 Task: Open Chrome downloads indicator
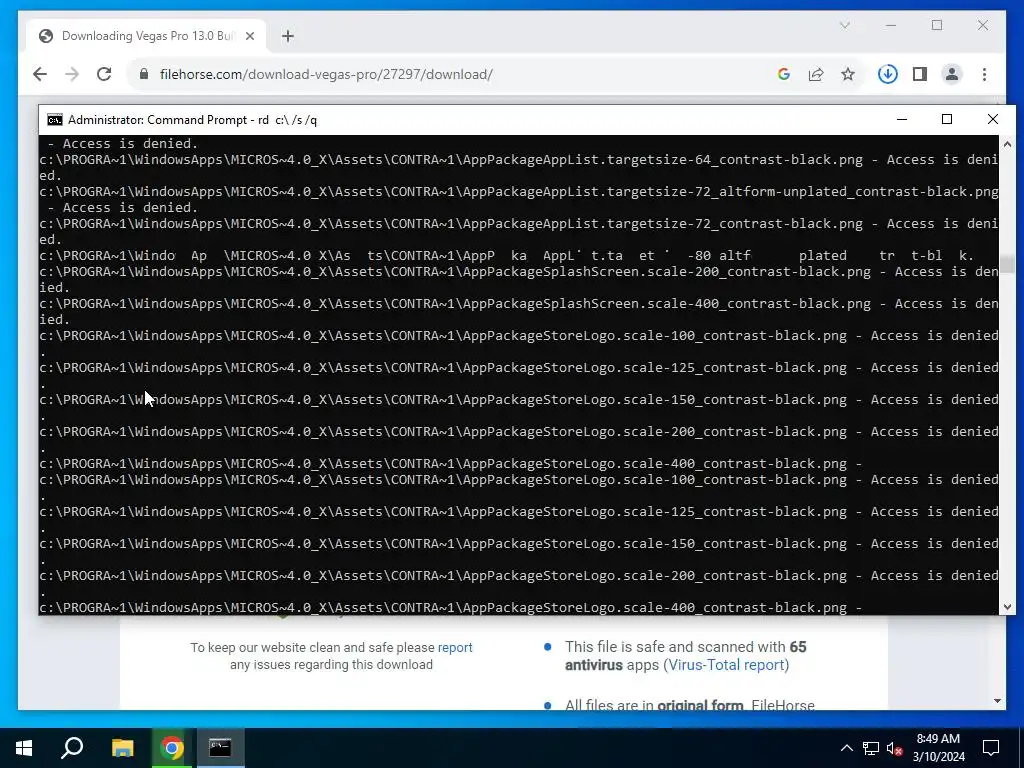click(888, 74)
